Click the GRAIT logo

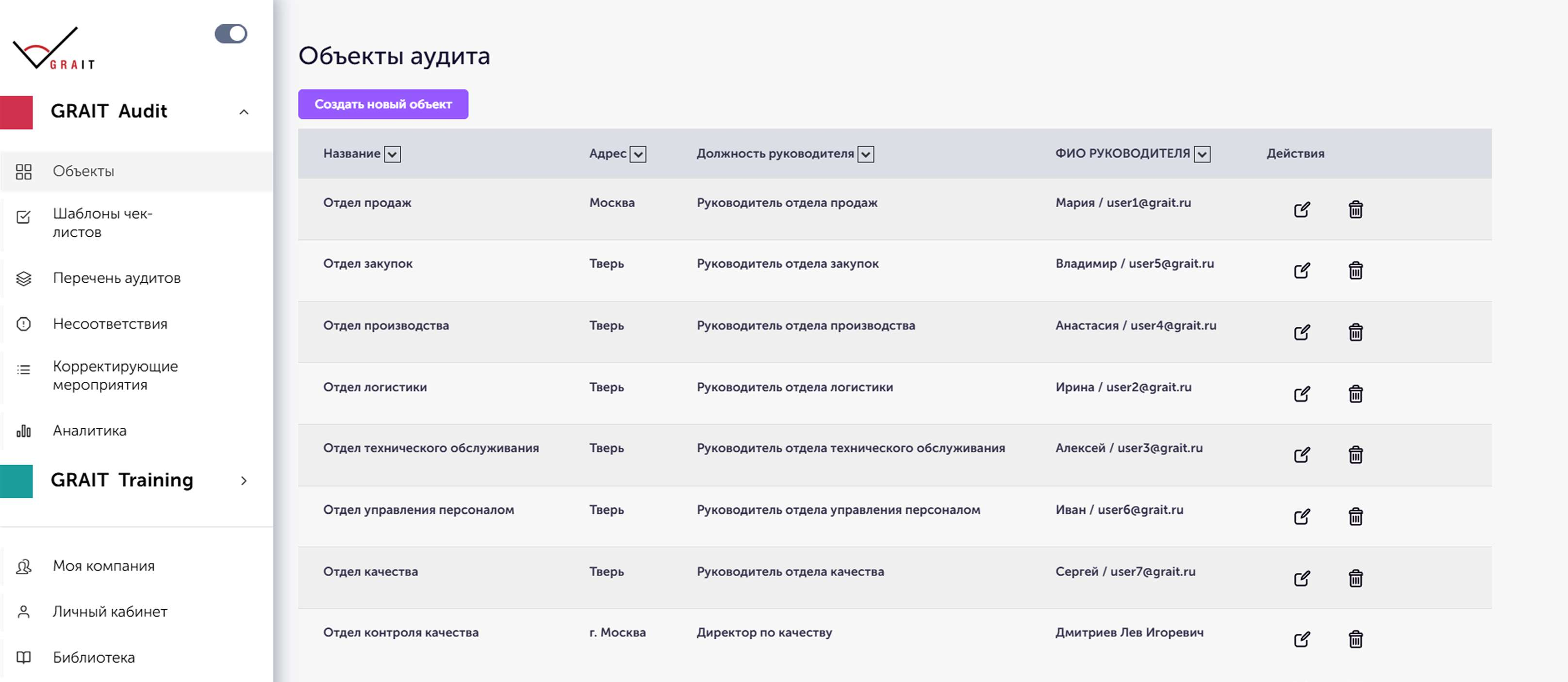coord(53,49)
